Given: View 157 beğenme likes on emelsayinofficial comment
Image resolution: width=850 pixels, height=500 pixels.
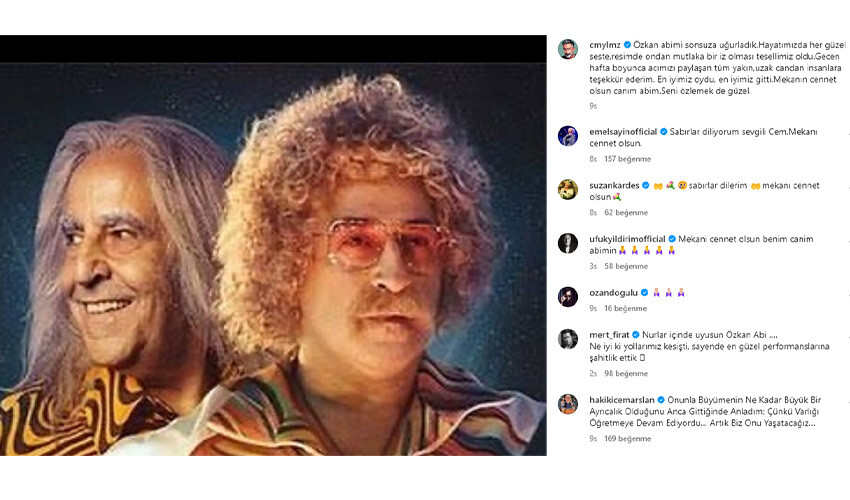Looking at the screenshot, I should tap(626, 159).
